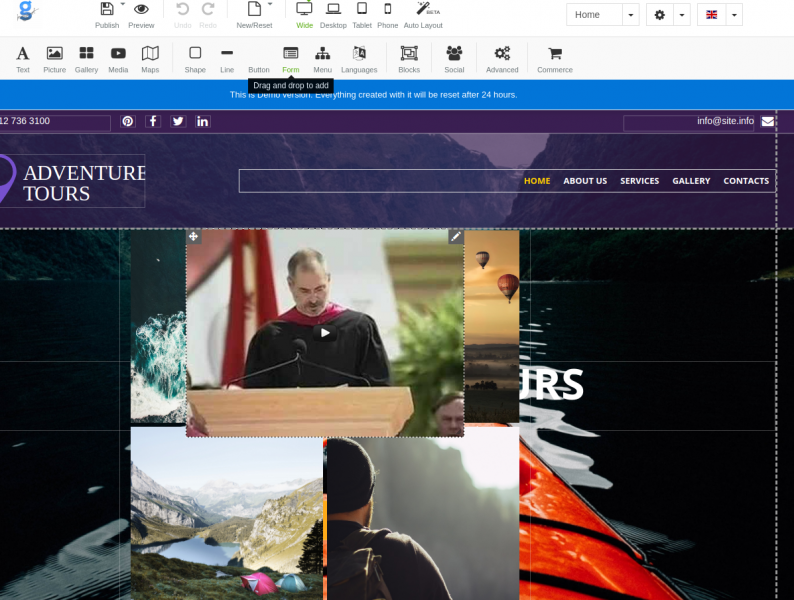Screen dimensions: 794x600
Task: Select the Line element tool
Action: pyautogui.click(x=227, y=59)
